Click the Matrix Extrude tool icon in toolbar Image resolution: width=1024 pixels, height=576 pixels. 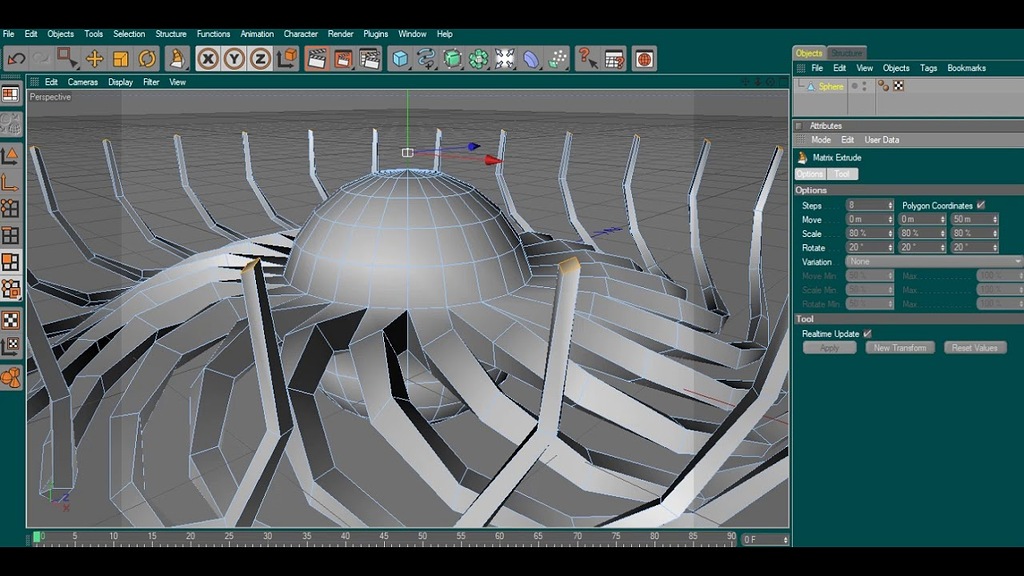(177, 59)
